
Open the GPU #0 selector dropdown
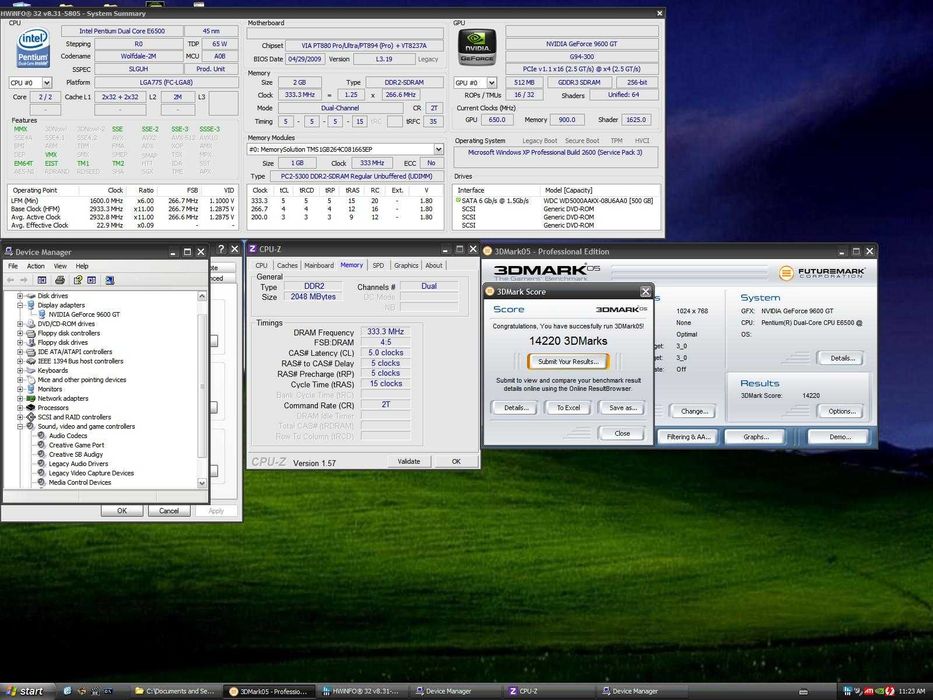pos(491,83)
